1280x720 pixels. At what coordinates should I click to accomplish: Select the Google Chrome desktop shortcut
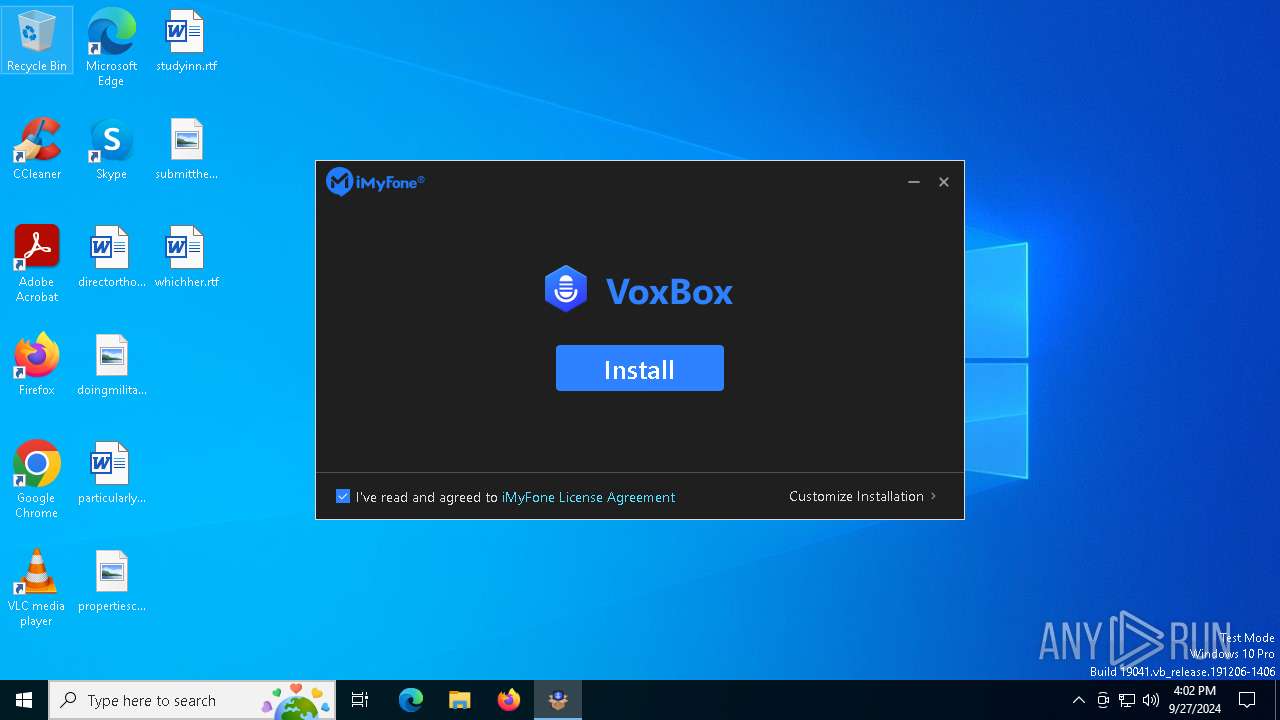coord(37,480)
